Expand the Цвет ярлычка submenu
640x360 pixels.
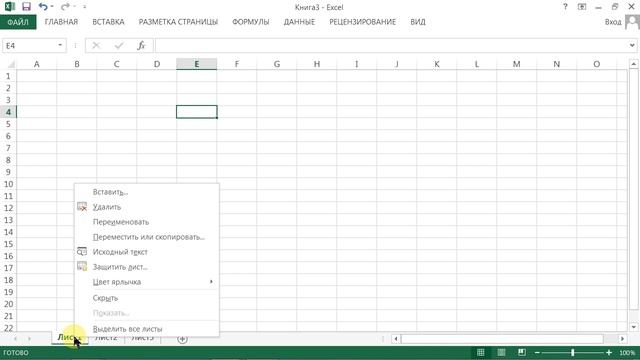click(x=147, y=282)
